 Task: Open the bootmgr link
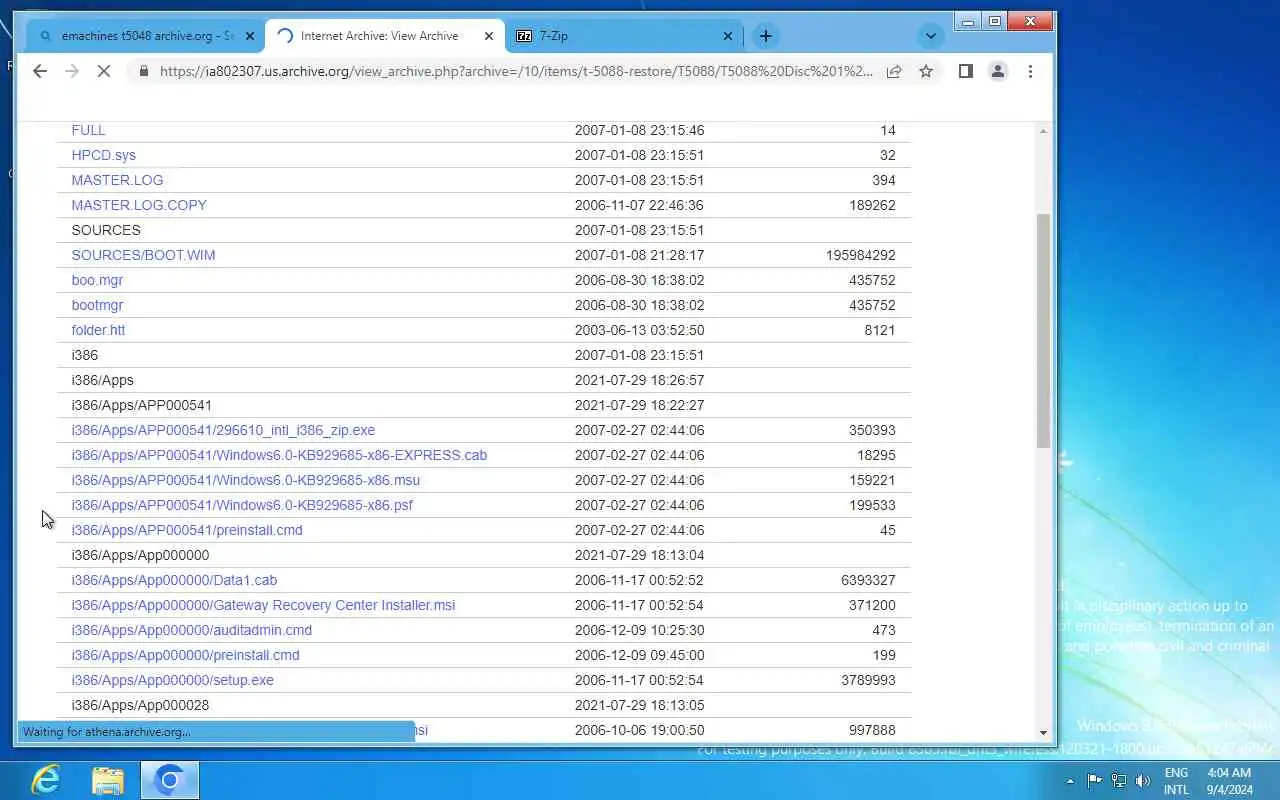click(97, 305)
